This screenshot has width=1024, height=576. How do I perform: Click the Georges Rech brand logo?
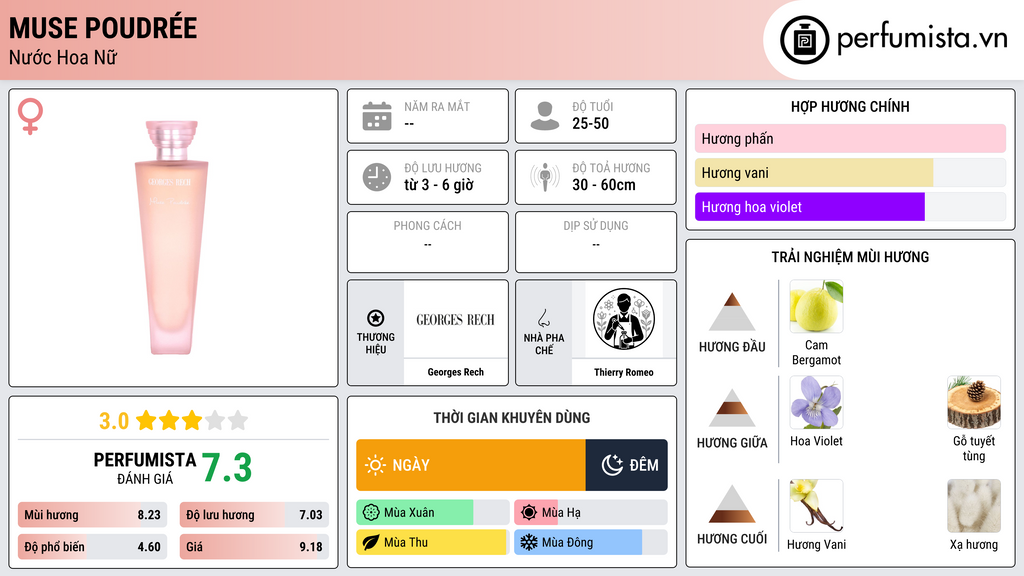point(455,319)
